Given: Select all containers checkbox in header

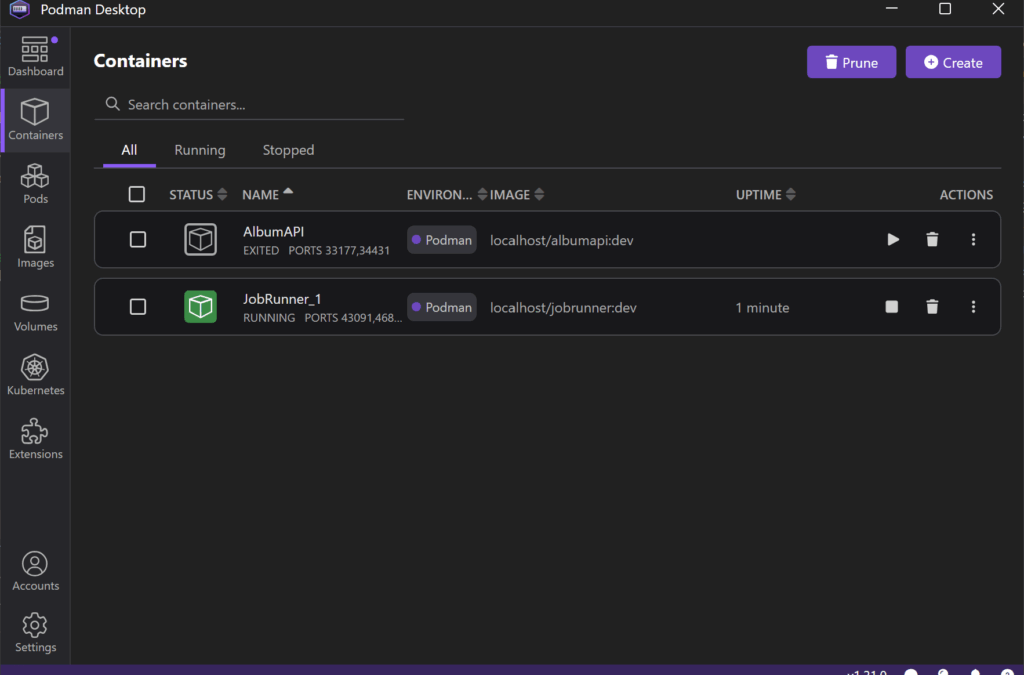Looking at the screenshot, I should tap(137, 195).
